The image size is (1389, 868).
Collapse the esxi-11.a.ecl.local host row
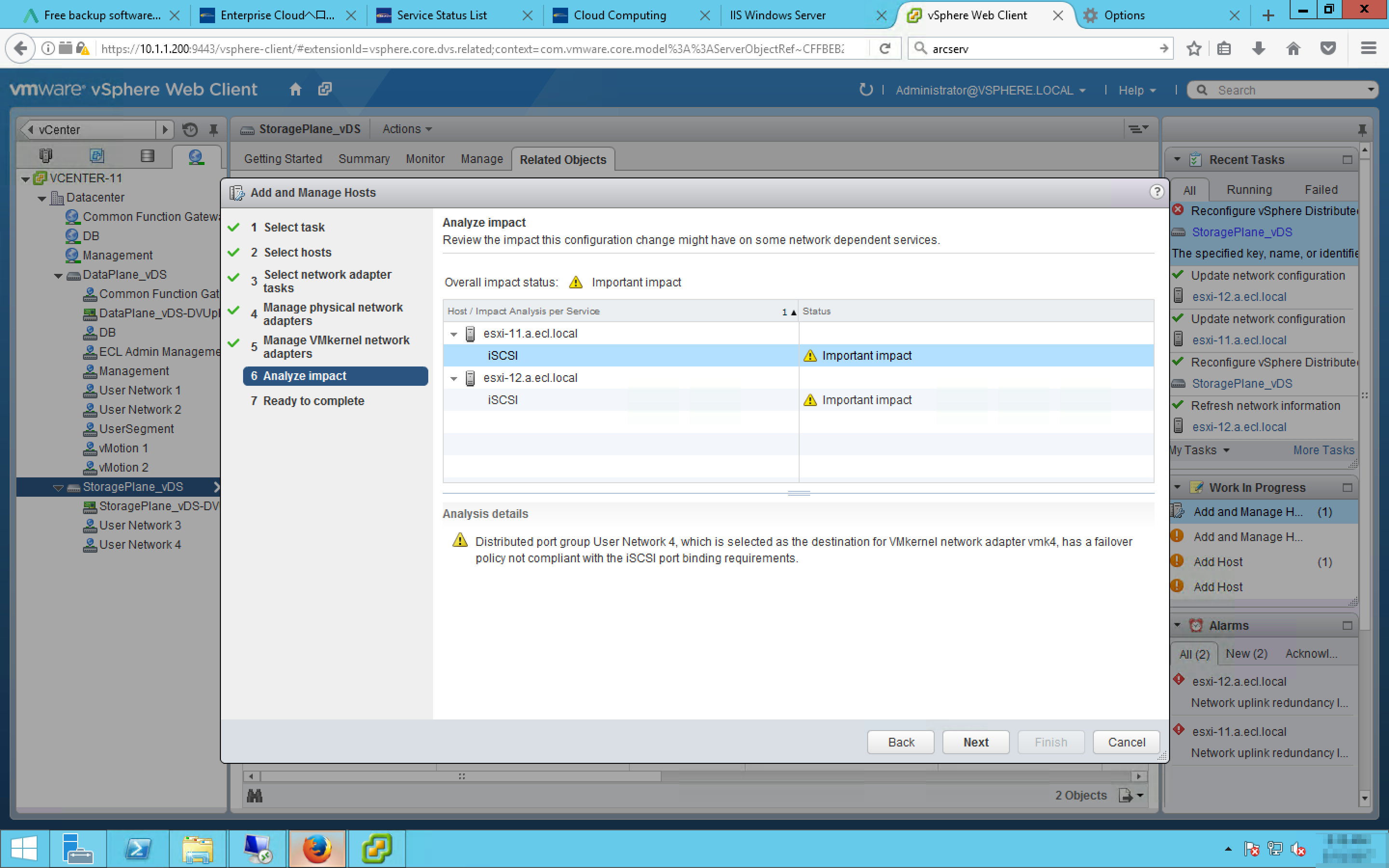coord(453,334)
